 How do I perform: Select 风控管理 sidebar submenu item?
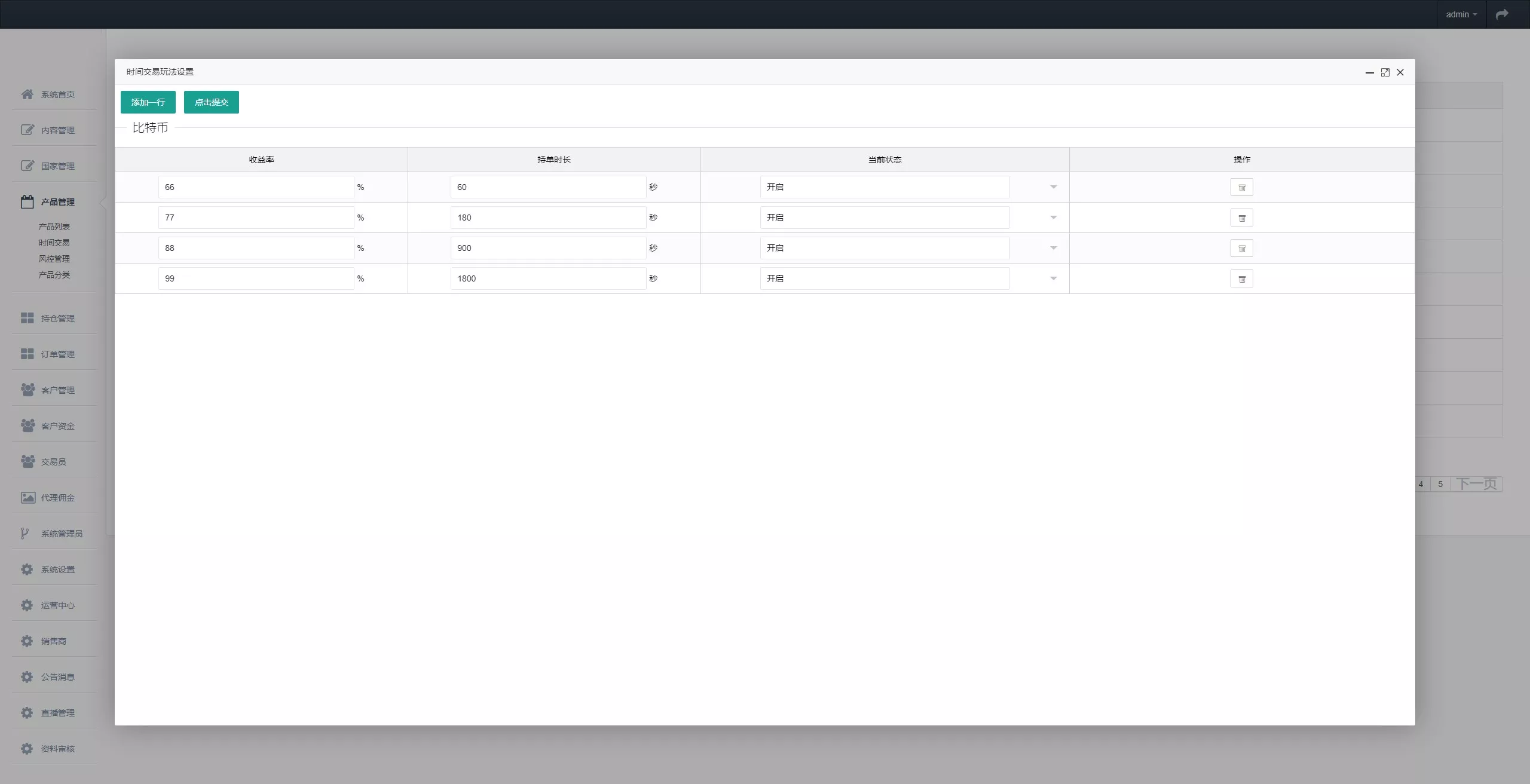[x=54, y=259]
